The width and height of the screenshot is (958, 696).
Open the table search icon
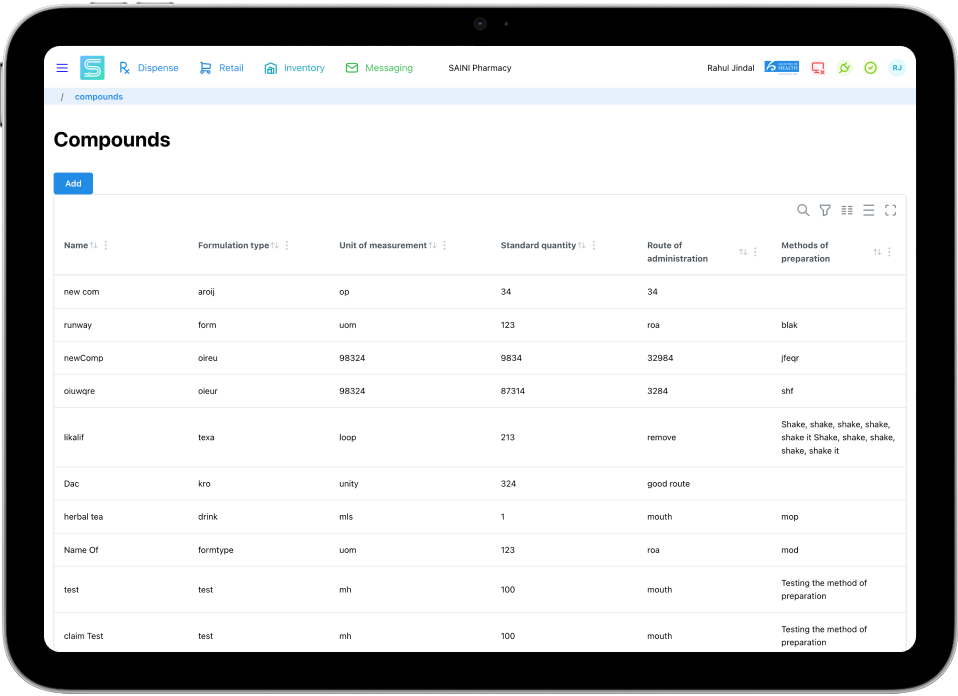click(803, 210)
